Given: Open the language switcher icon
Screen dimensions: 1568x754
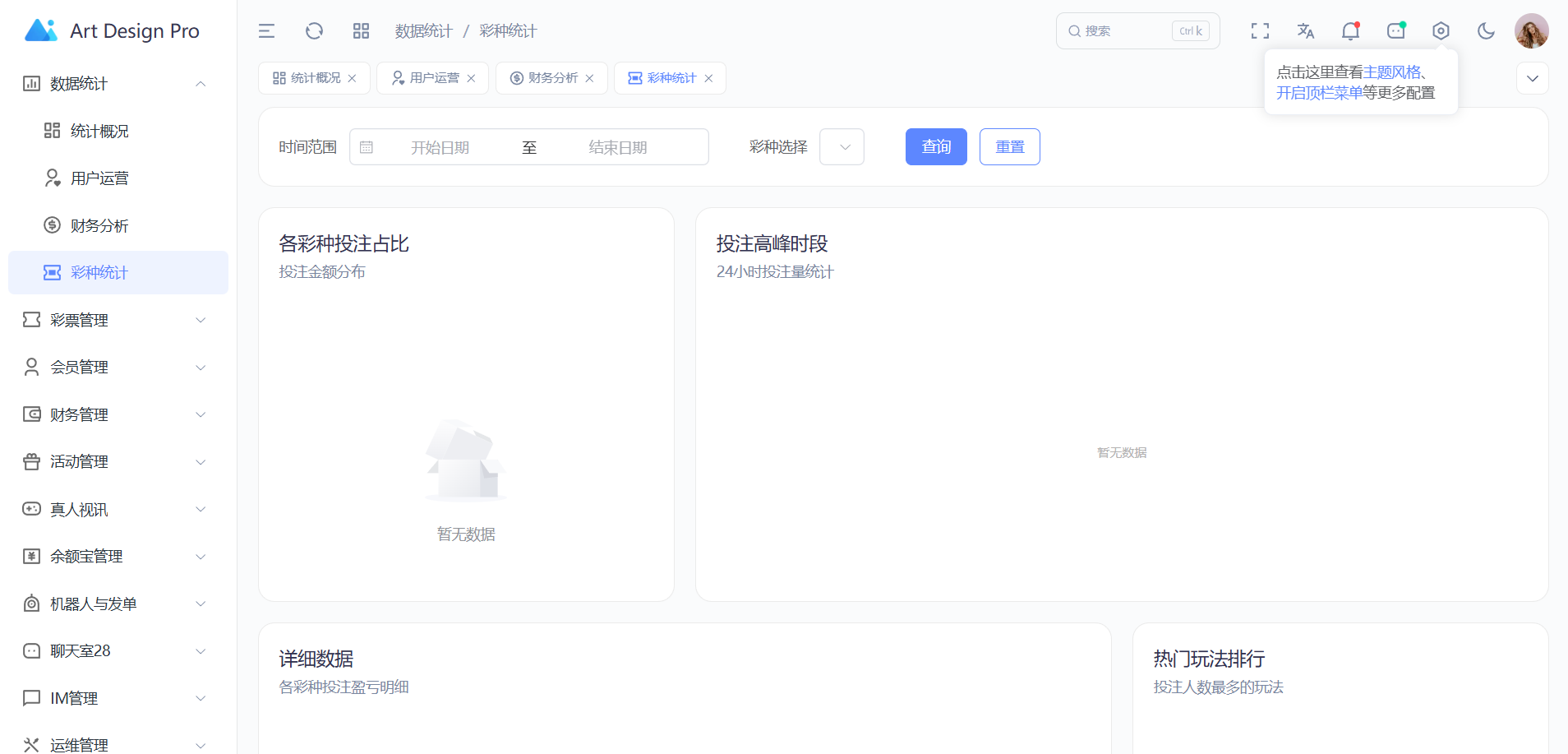Looking at the screenshot, I should [x=1305, y=31].
